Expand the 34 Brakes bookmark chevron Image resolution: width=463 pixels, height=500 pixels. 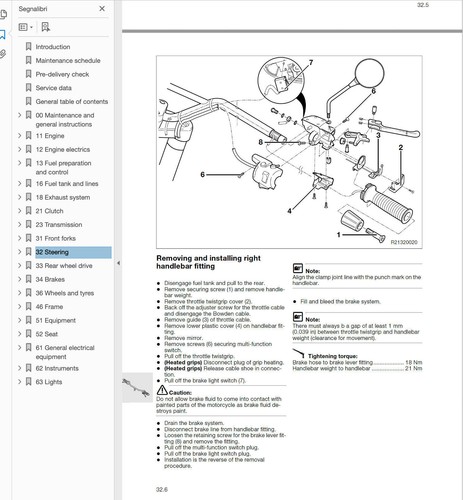pyautogui.click(x=20, y=279)
